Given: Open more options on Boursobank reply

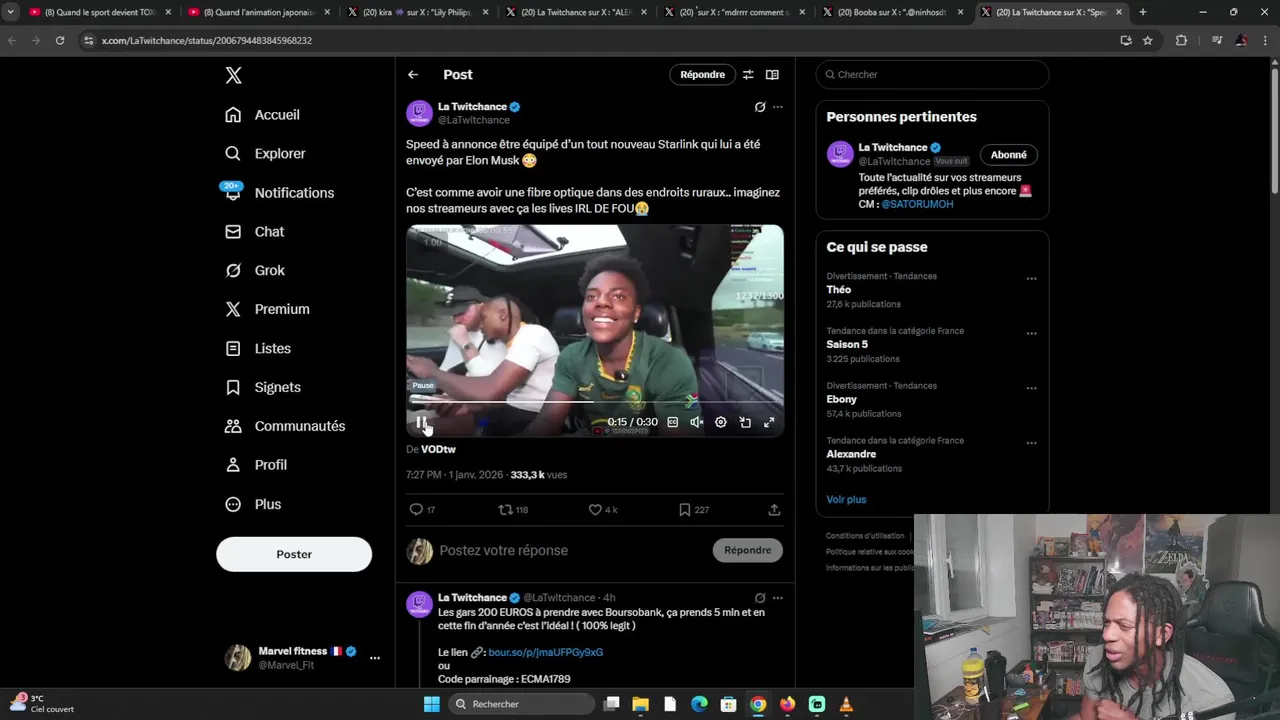Looking at the screenshot, I should (x=778, y=598).
